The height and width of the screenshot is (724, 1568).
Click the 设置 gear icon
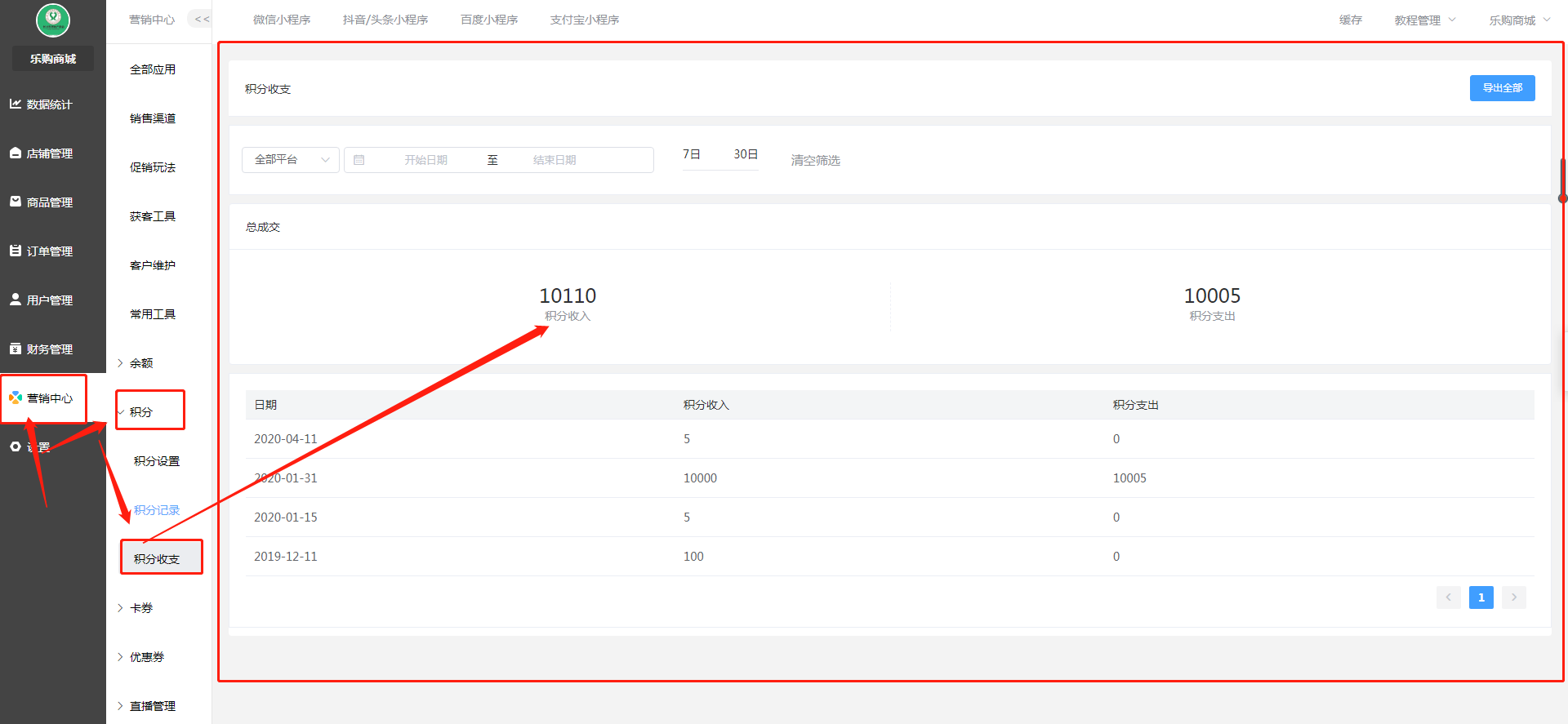16,446
